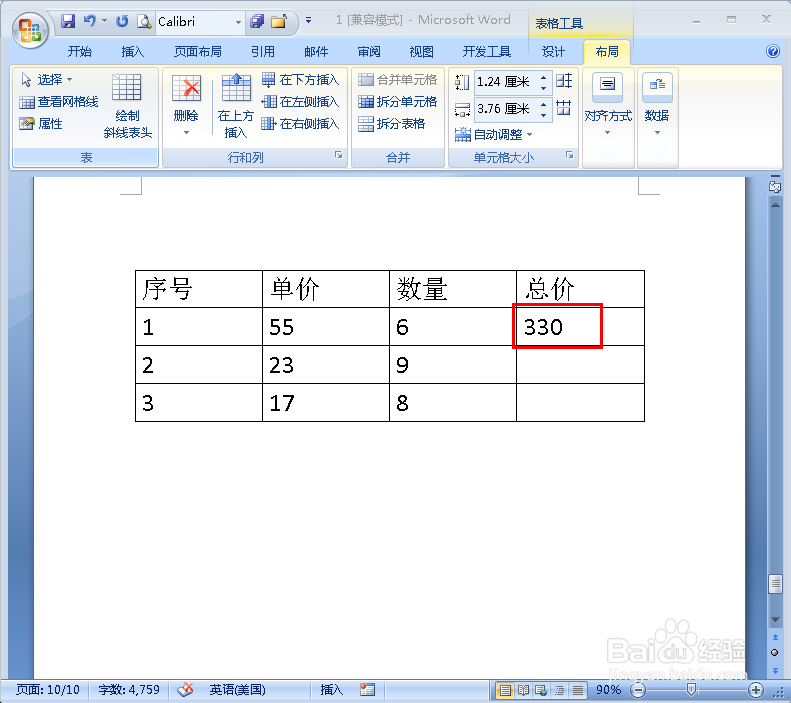
Task: Open the 插入 ribbon tab
Action: (133, 51)
